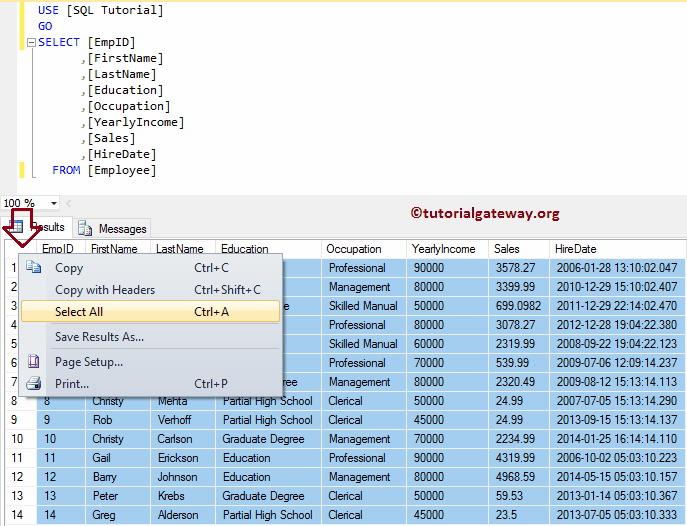Click the last name cell Krebs

183,496
